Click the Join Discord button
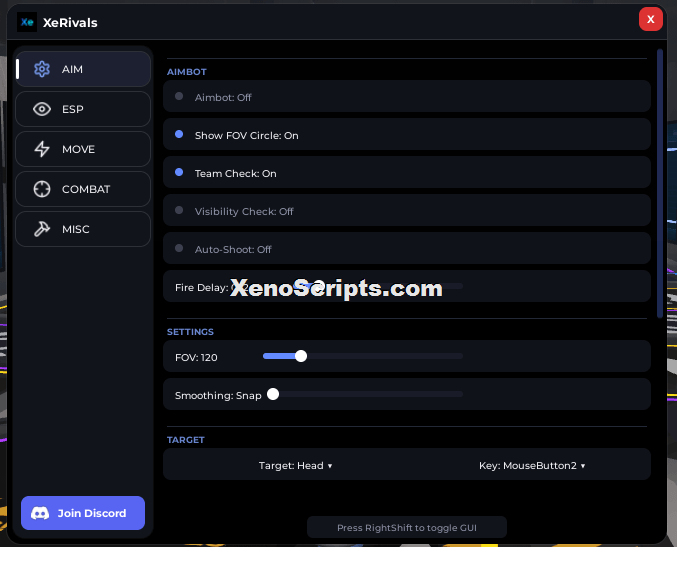The height and width of the screenshot is (577, 677). 83,513
